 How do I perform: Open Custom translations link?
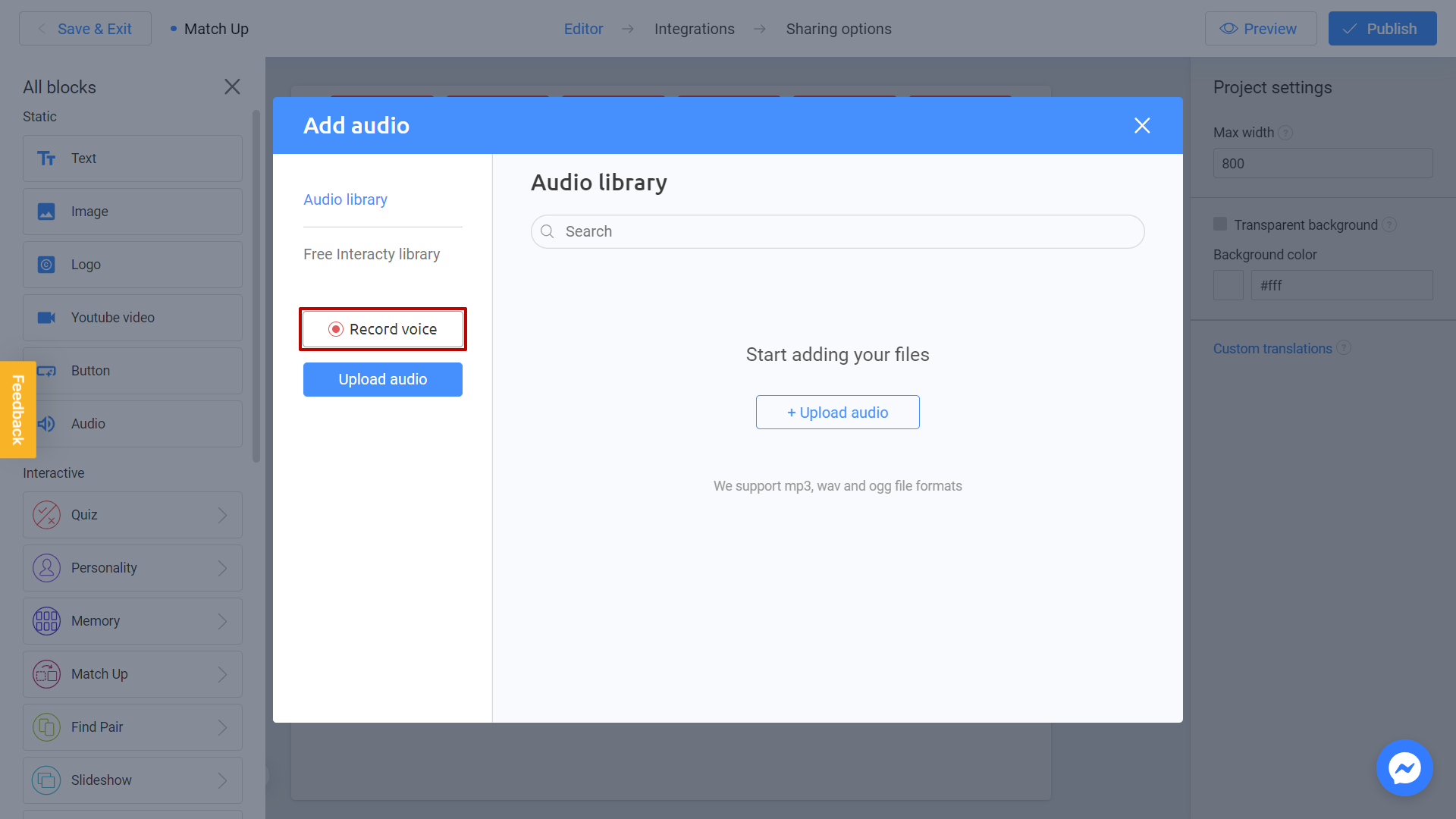click(x=1273, y=348)
